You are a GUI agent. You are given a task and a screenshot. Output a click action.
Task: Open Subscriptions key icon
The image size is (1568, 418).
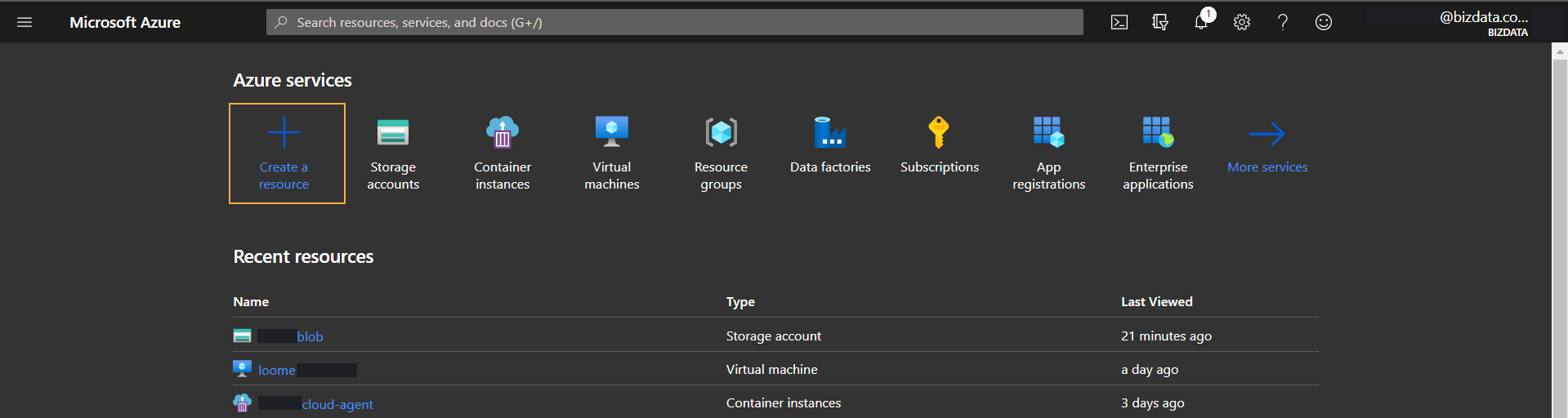point(939,131)
